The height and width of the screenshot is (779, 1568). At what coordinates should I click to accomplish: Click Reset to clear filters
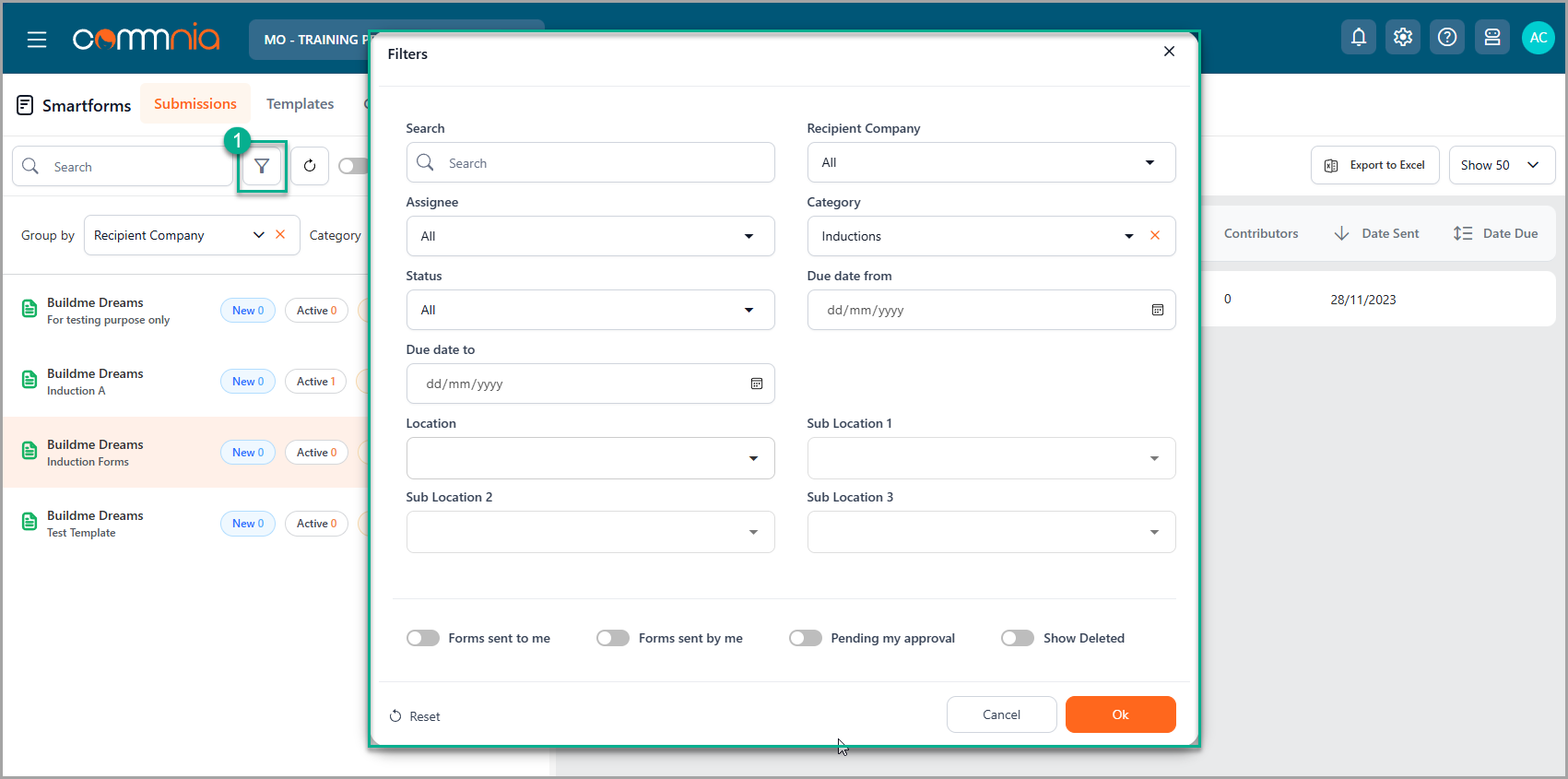(415, 716)
